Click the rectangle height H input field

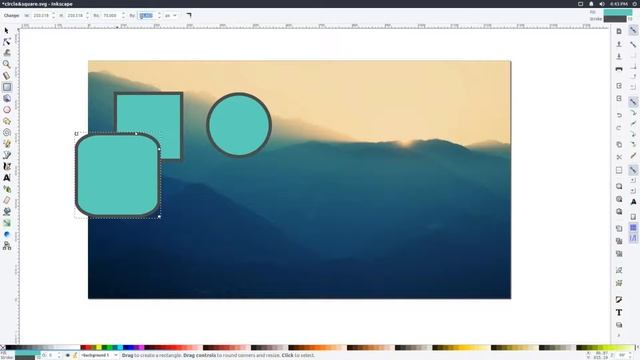[x=76, y=16]
